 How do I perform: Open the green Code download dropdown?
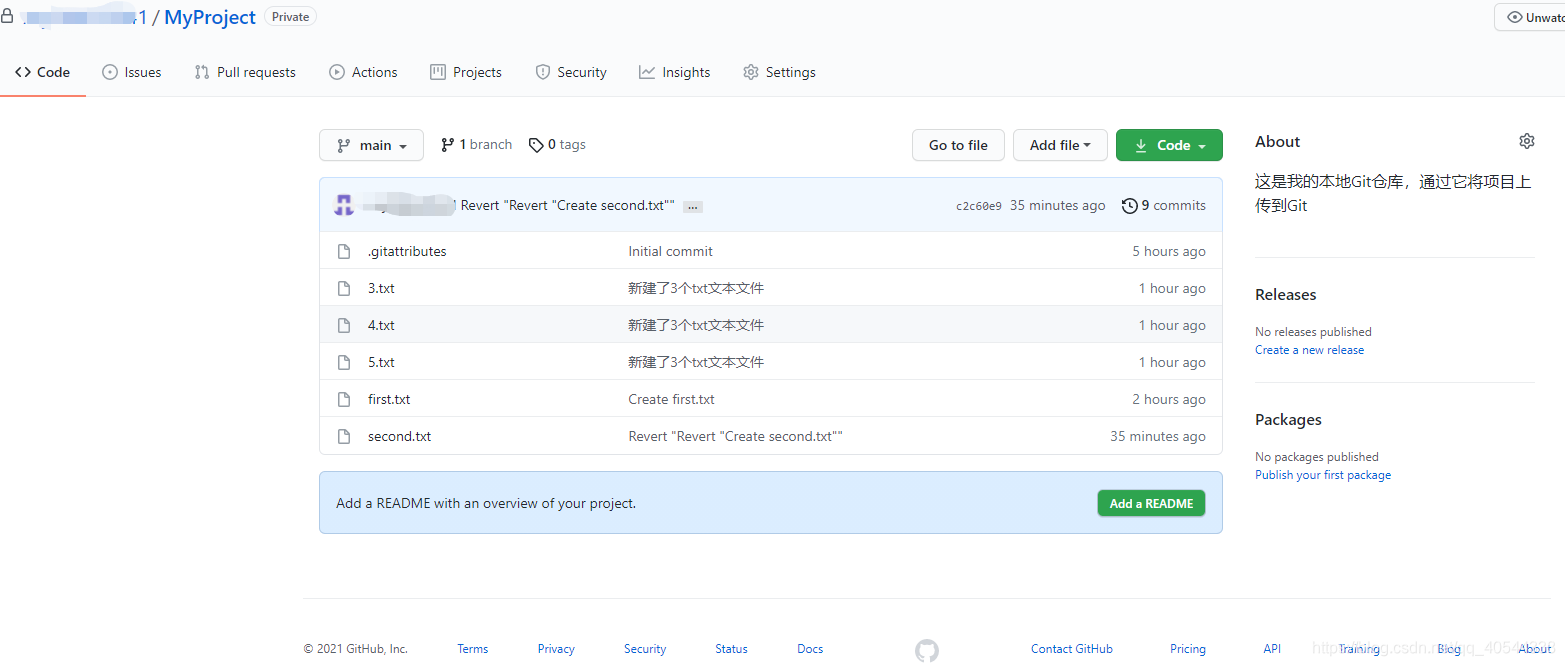[x=1169, y=145]
